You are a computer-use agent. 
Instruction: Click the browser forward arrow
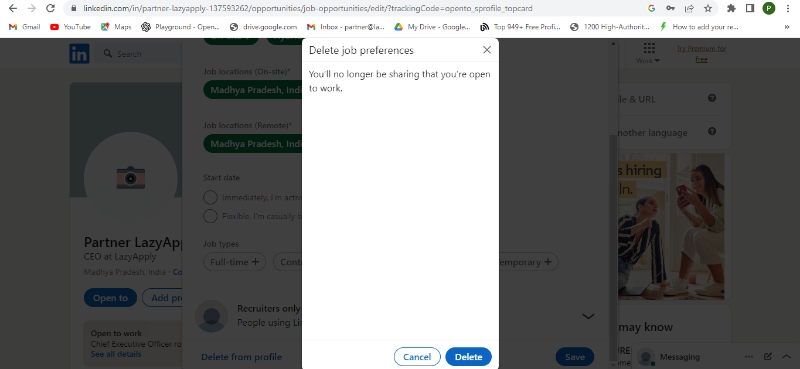(31, 8)
